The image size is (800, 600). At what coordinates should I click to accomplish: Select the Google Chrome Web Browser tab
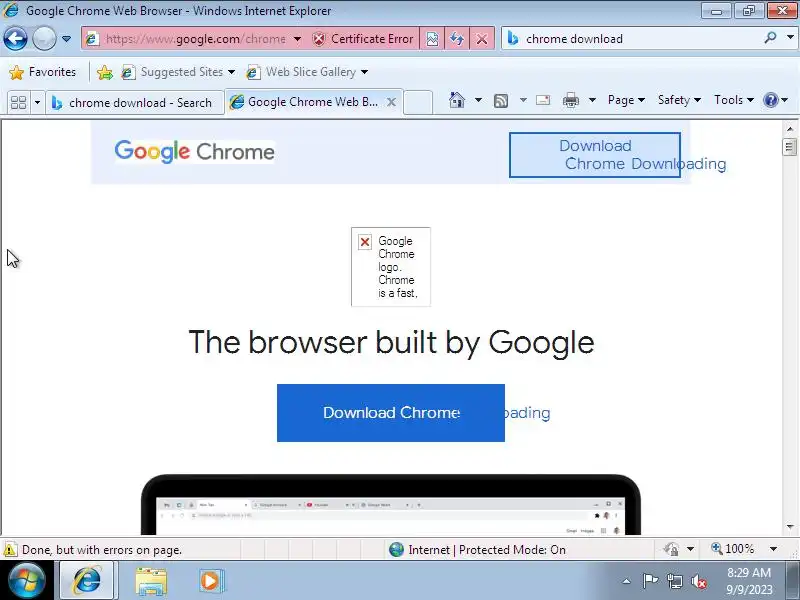pos(306,102)
